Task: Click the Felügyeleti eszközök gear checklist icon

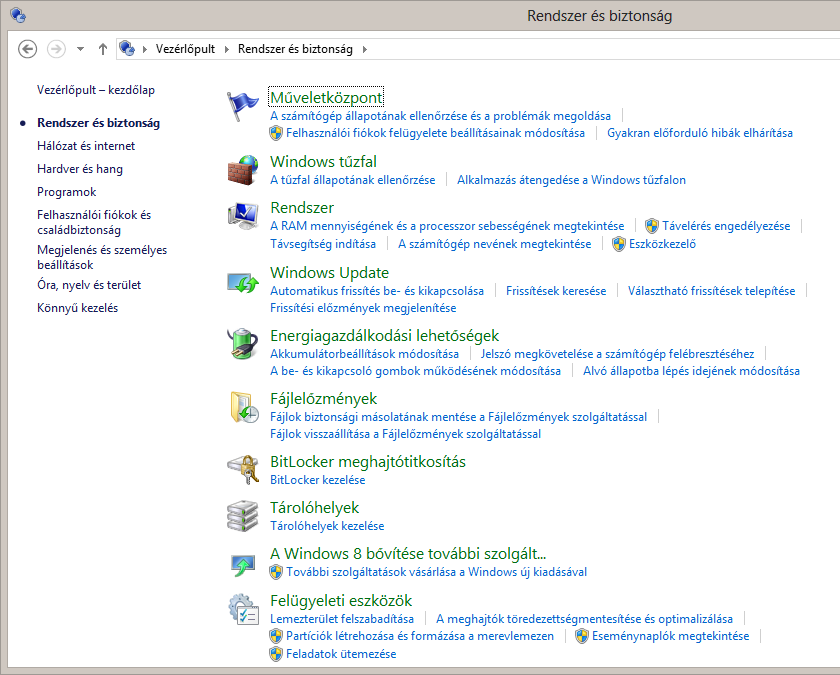Action: [243, 609]
